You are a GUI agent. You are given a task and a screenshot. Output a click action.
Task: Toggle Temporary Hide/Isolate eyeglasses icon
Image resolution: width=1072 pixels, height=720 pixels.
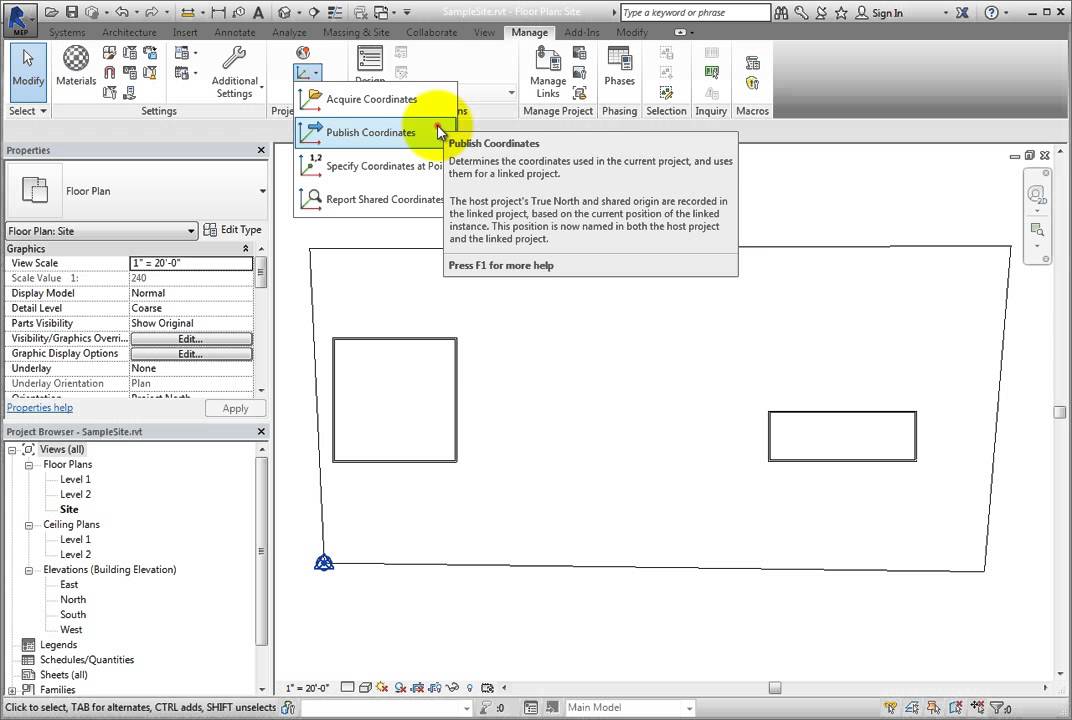tap(452, 687)
